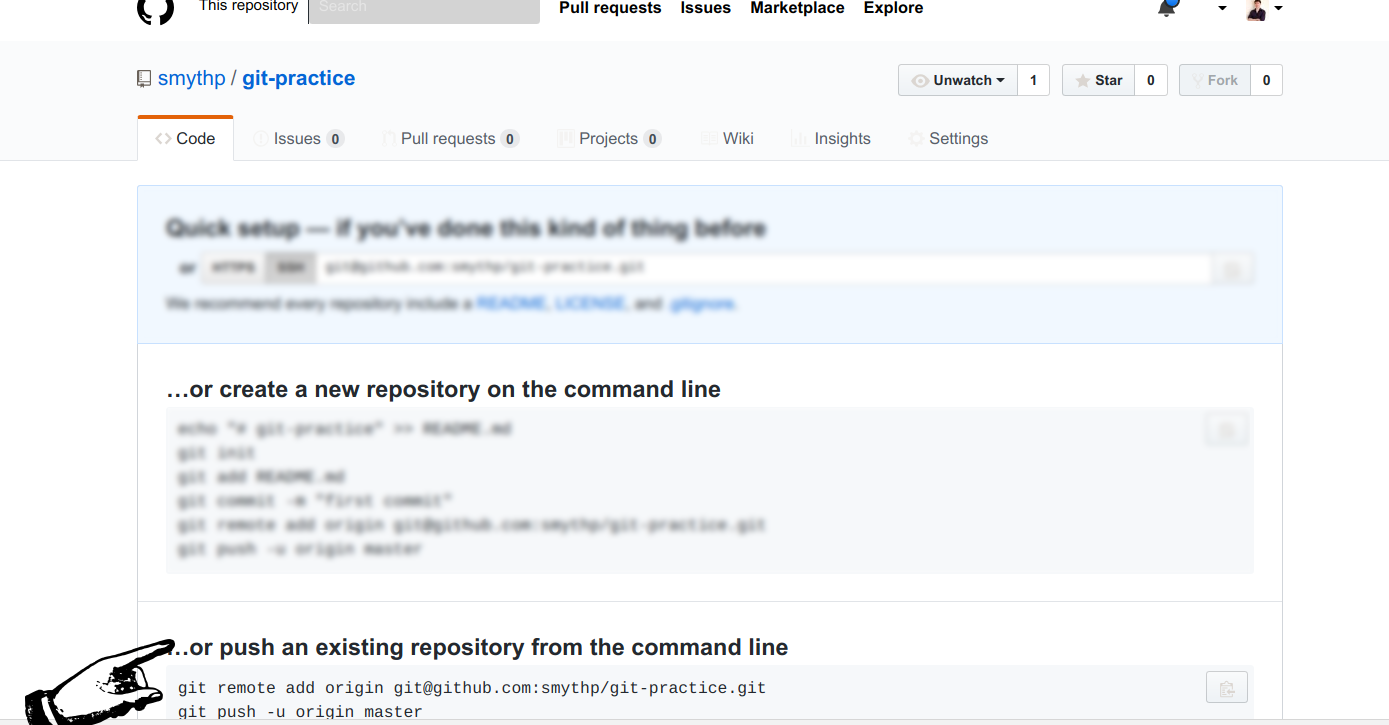Switch to the repository Pull requests tab
This screenshot has width=1389, height=725.
click(450, 138)
